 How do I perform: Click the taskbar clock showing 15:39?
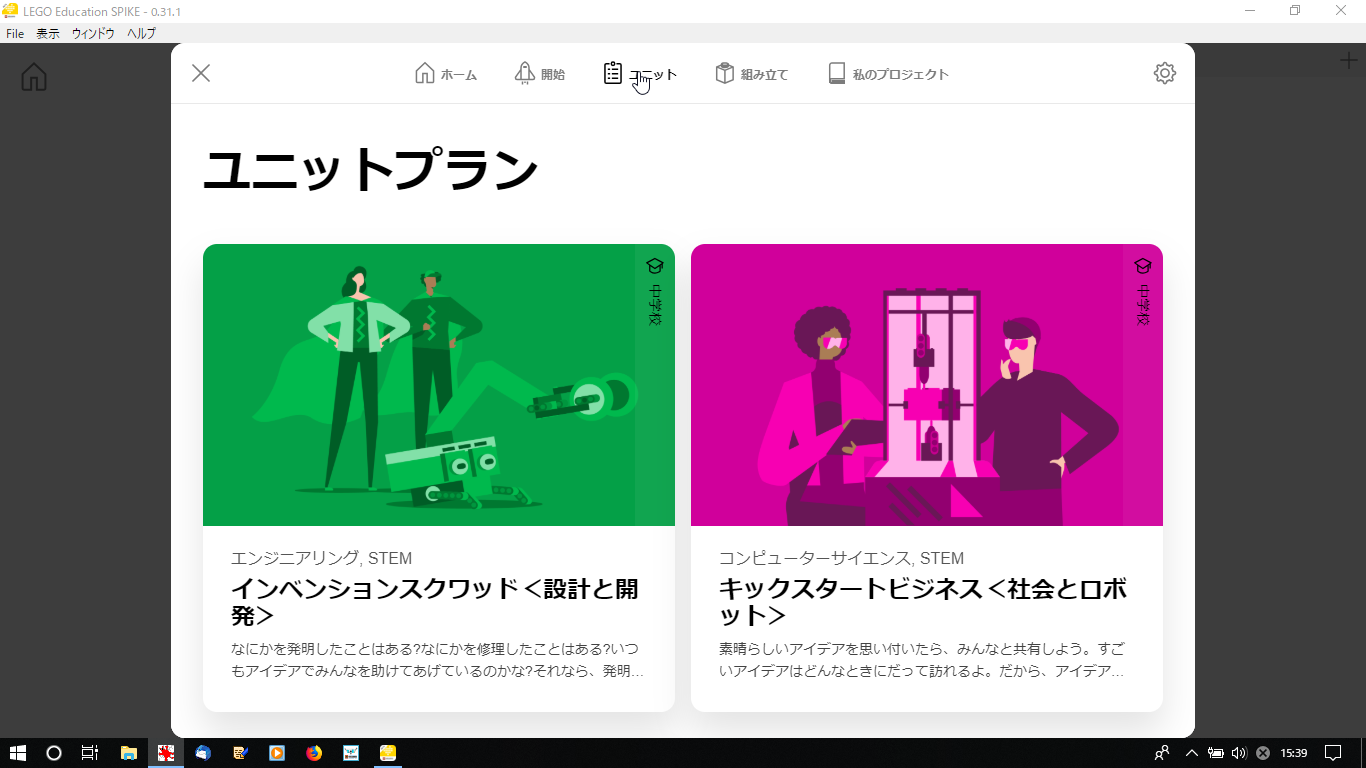(x=1294, y=753)
